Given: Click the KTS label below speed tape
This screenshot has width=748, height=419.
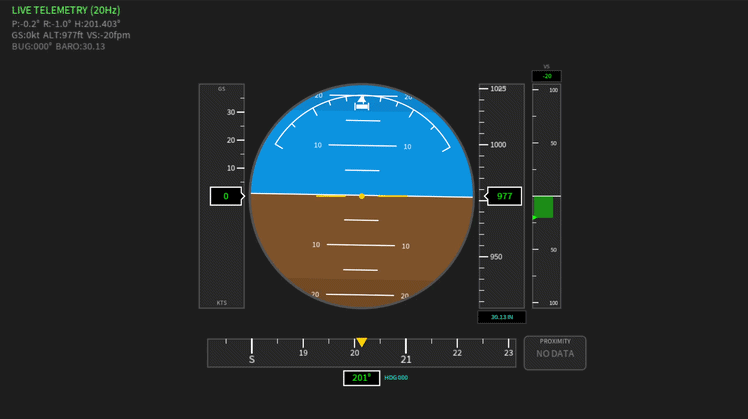Looking at the screenshot, I should click(222, 303).
